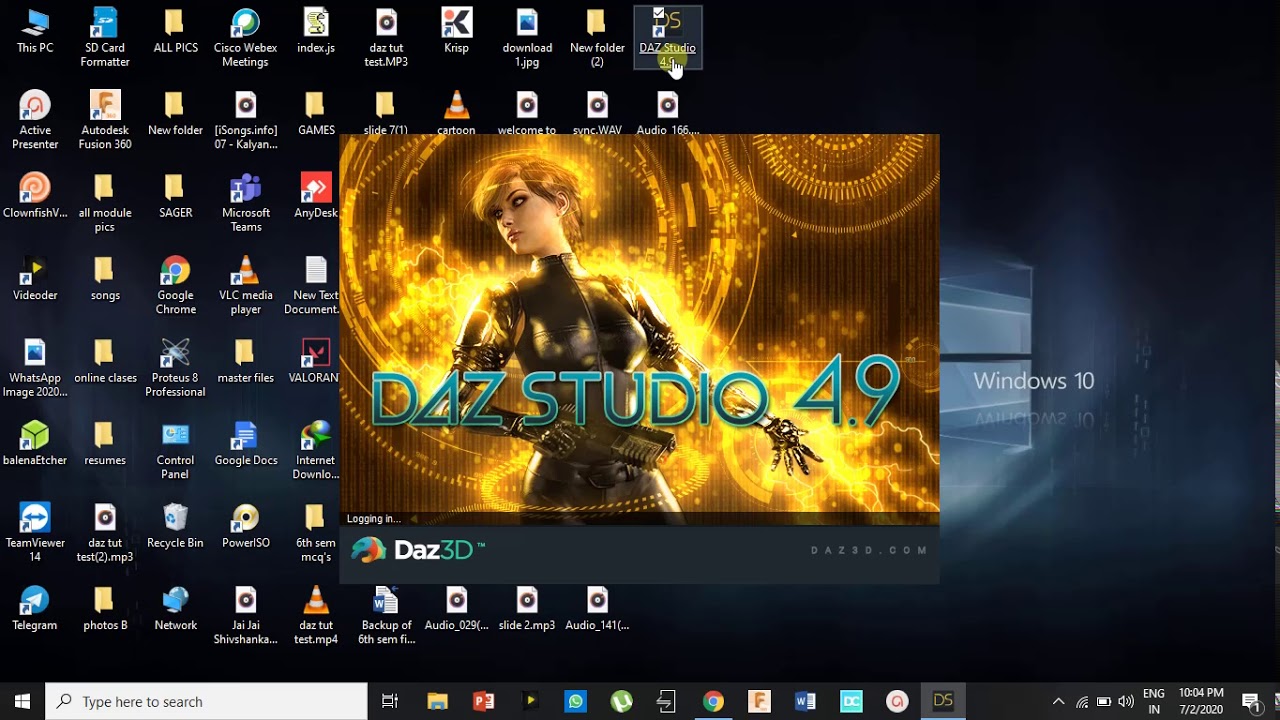1280x720 pixels.
Task: Open uTorrent from the taskbar
Action: coord(621,701)
